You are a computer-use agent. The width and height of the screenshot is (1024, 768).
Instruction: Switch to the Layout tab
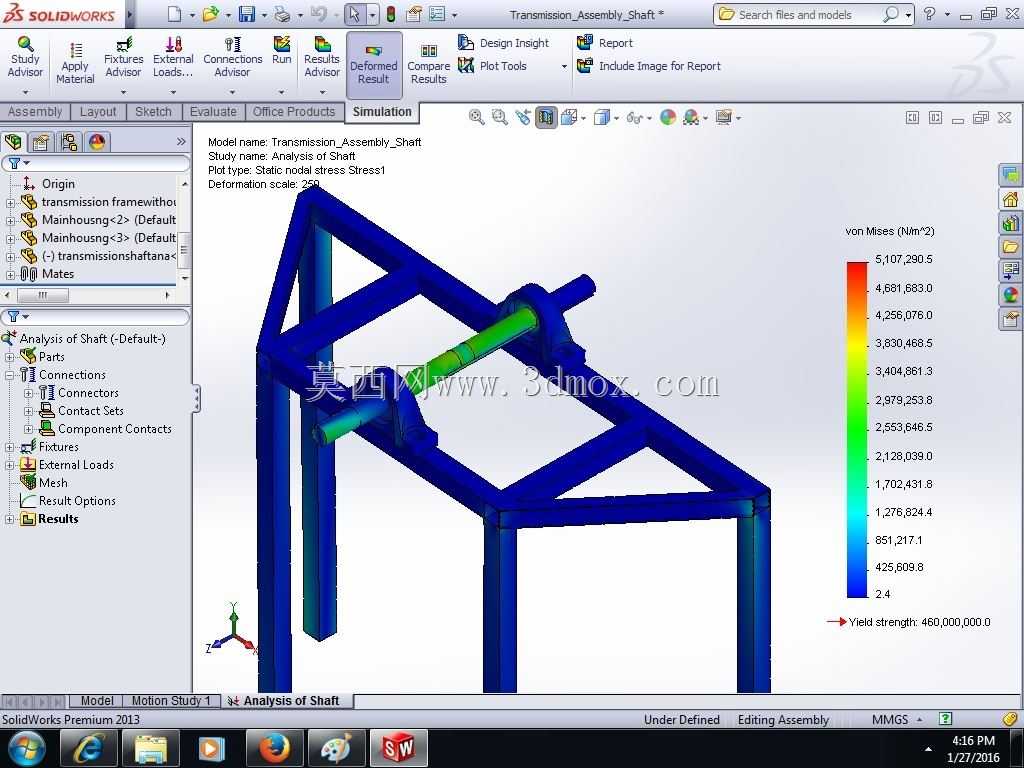[98, 112]
